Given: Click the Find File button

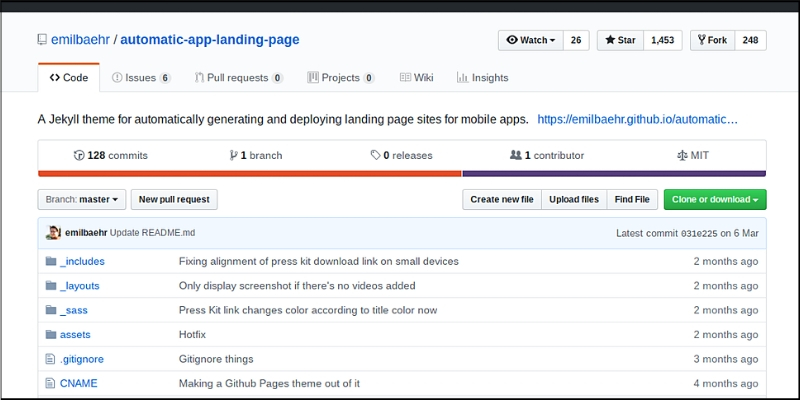Looking at the screenshot, I should coord(632,199).
